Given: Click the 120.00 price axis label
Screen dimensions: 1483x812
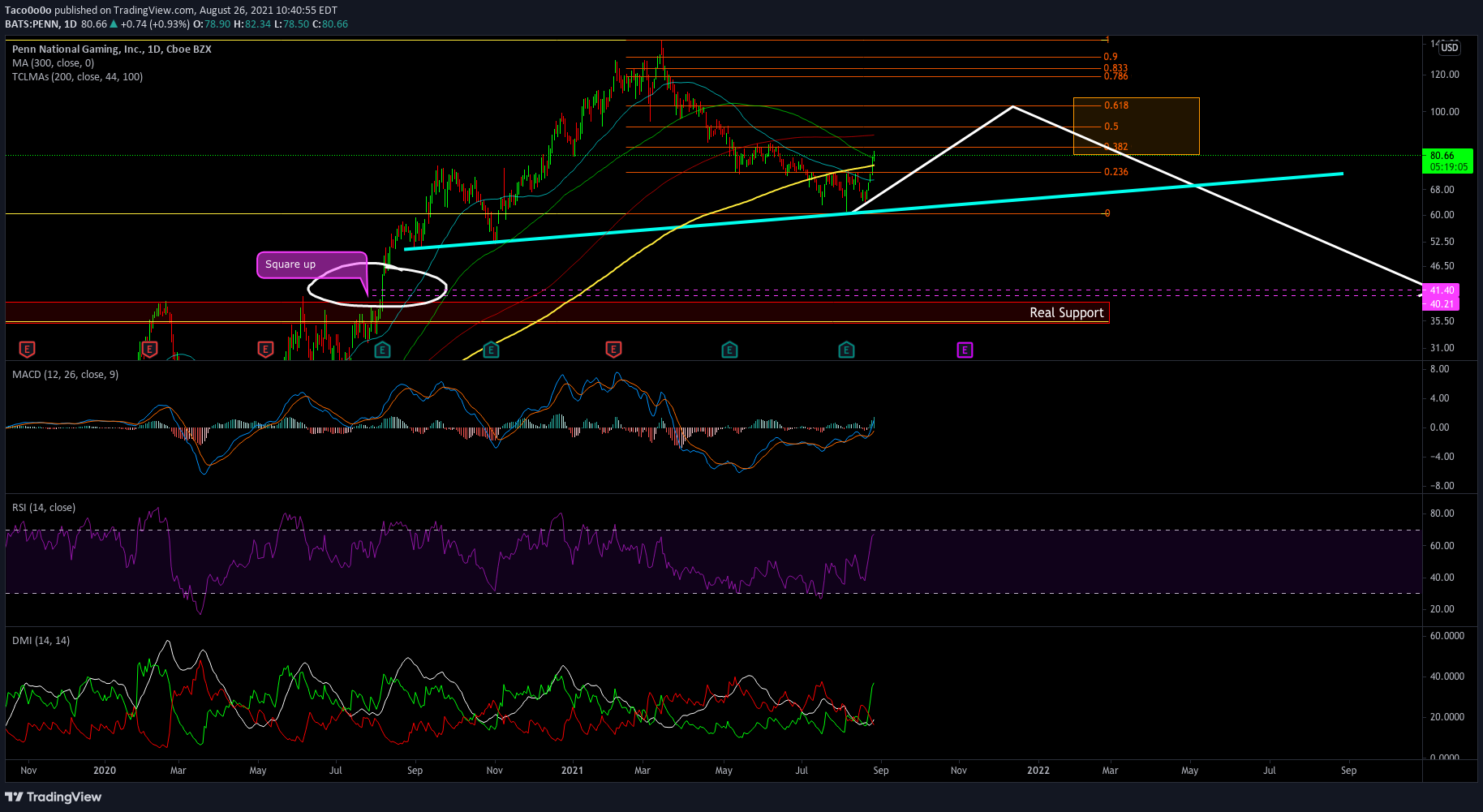Looking at the screenshot, I should click(1445, 75).
